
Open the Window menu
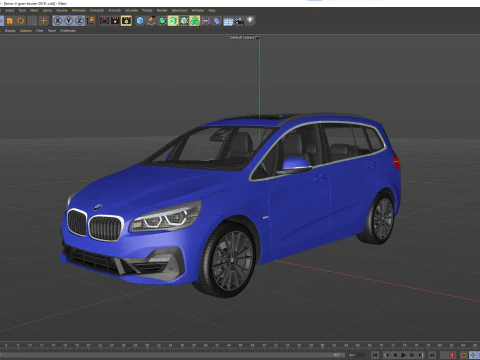[198, 10]
